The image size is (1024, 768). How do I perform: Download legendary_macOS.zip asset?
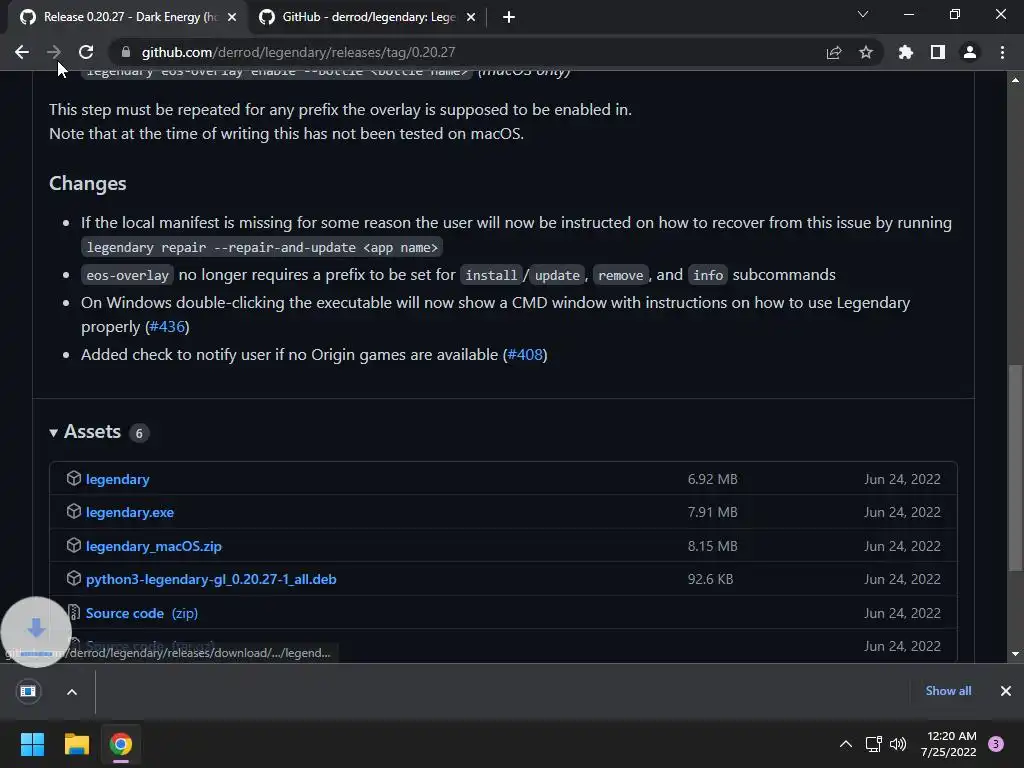[x=153, y=546]
